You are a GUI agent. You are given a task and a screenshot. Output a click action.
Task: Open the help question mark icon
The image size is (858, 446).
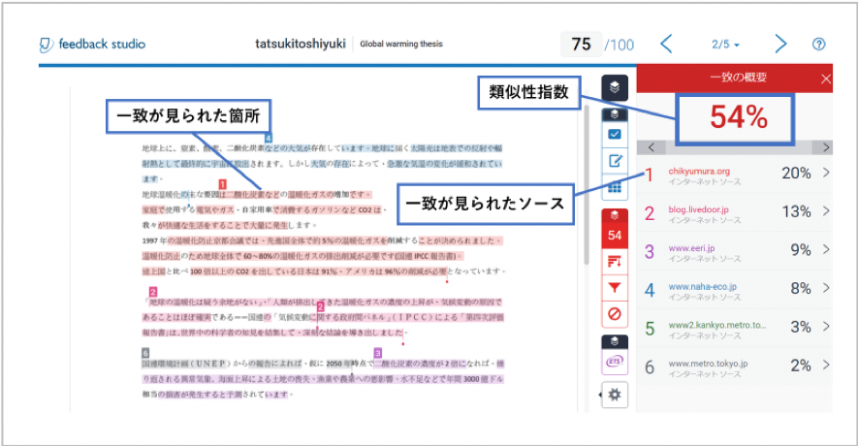tap(819, 44)
